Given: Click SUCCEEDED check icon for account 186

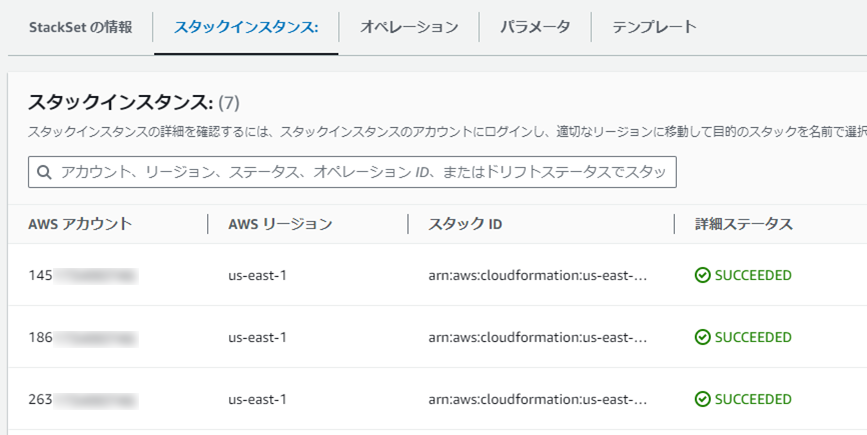Looking at the screenshot, I should [x=703, y=337].
